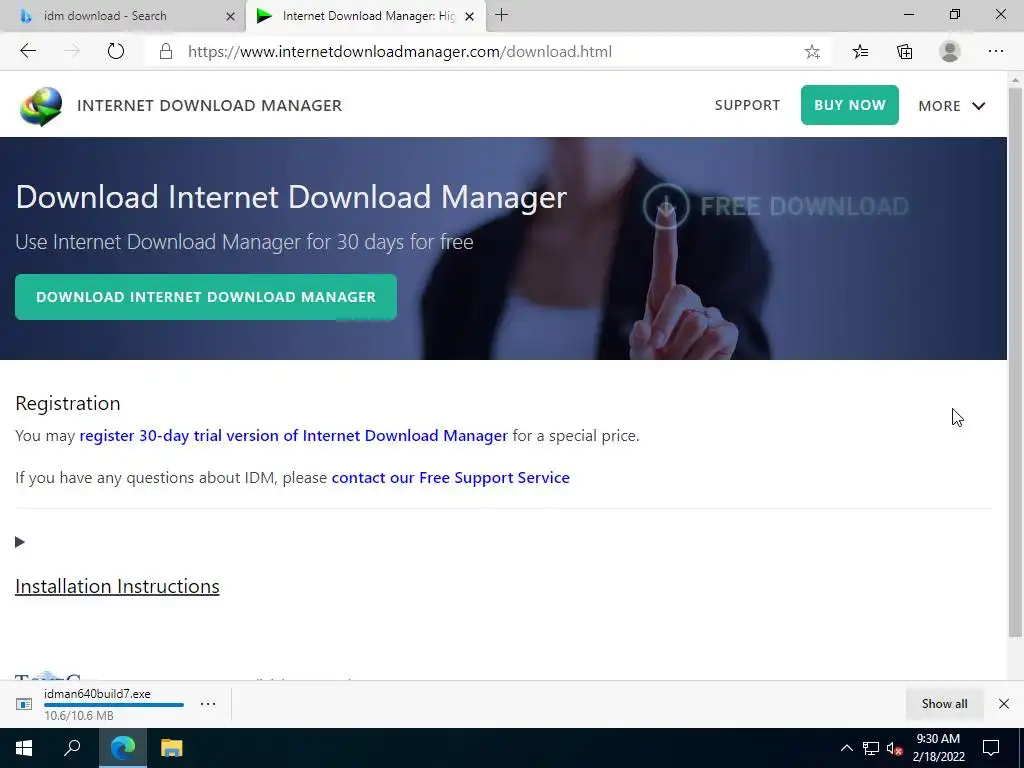Open the register 30-day trial version link

(293, 436)
